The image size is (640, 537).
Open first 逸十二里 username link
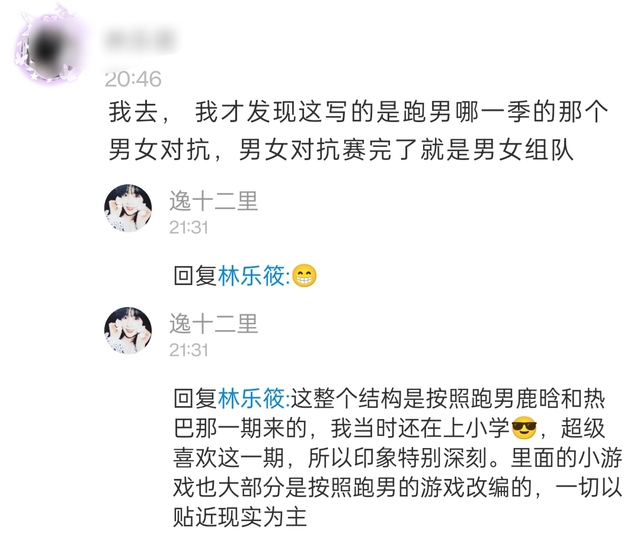click(x=214, y=201)
